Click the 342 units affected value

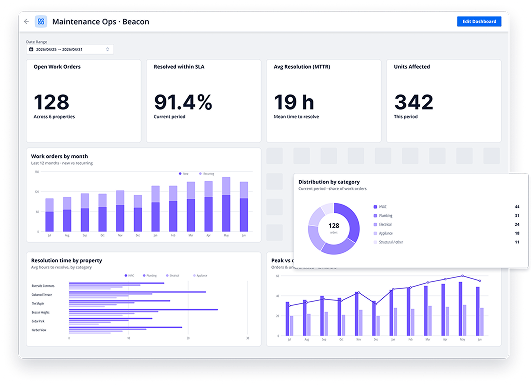[414, 102]
